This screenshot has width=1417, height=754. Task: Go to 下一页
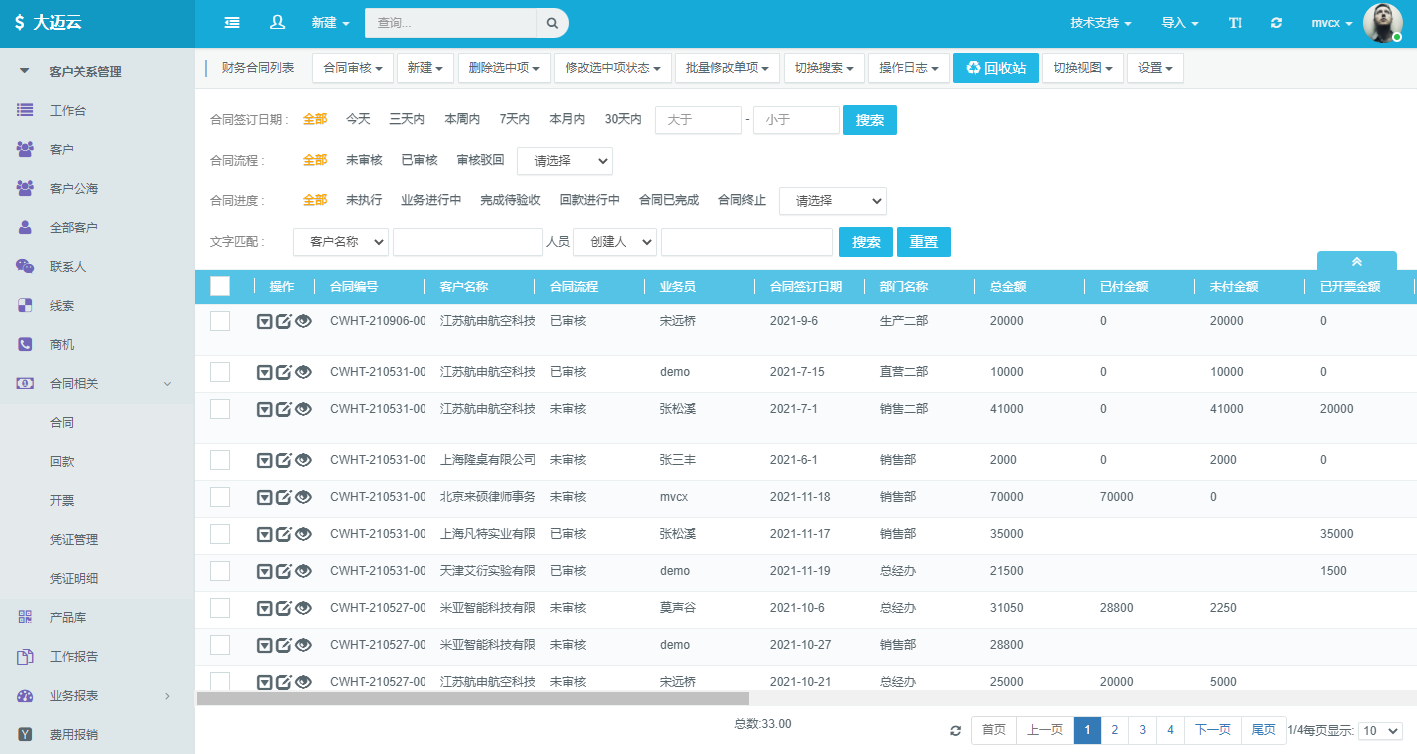point(1213,730)
